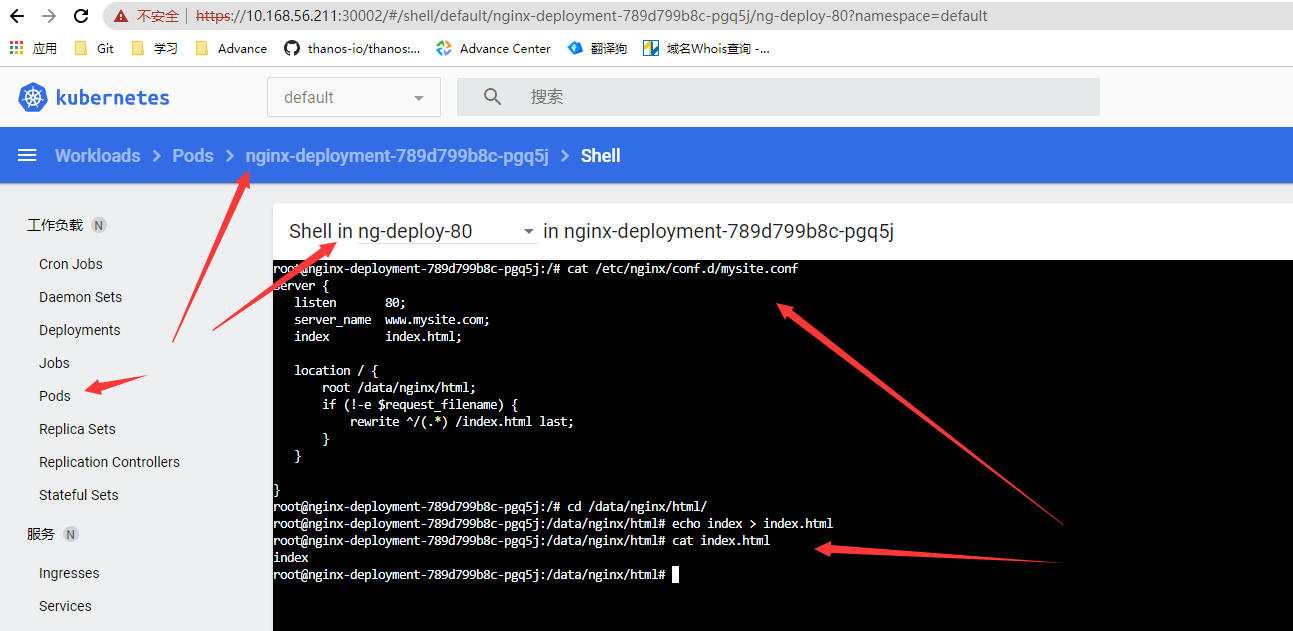
Task: Open Stateful Sets in sidebar
Action: pos(78,495)
